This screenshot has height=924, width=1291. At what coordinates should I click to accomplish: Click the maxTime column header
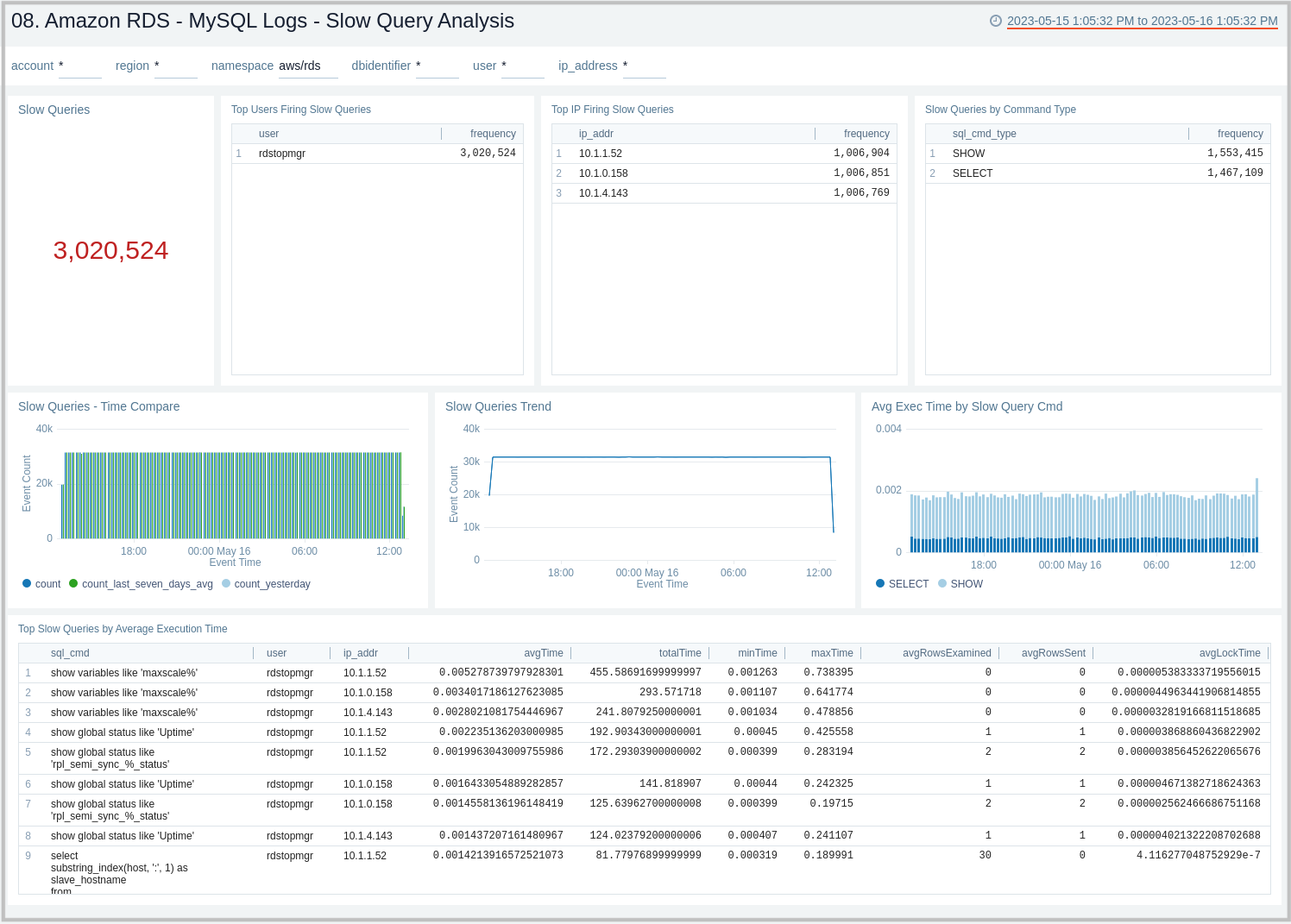pyautogui.click(x=831, y=653)
